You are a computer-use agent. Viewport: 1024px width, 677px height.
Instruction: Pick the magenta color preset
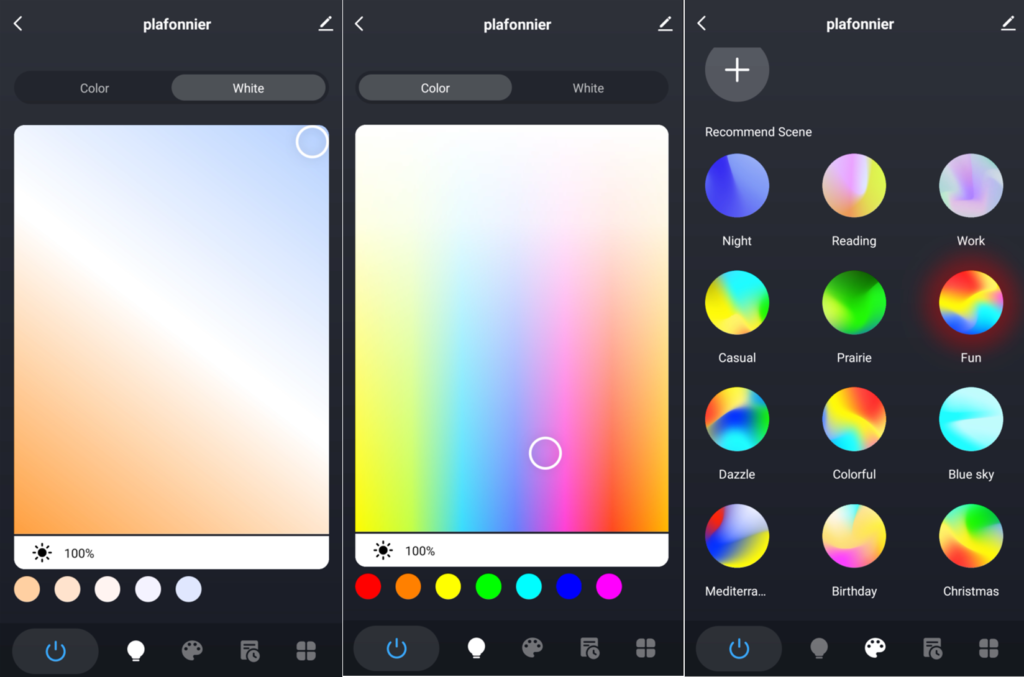609,586
